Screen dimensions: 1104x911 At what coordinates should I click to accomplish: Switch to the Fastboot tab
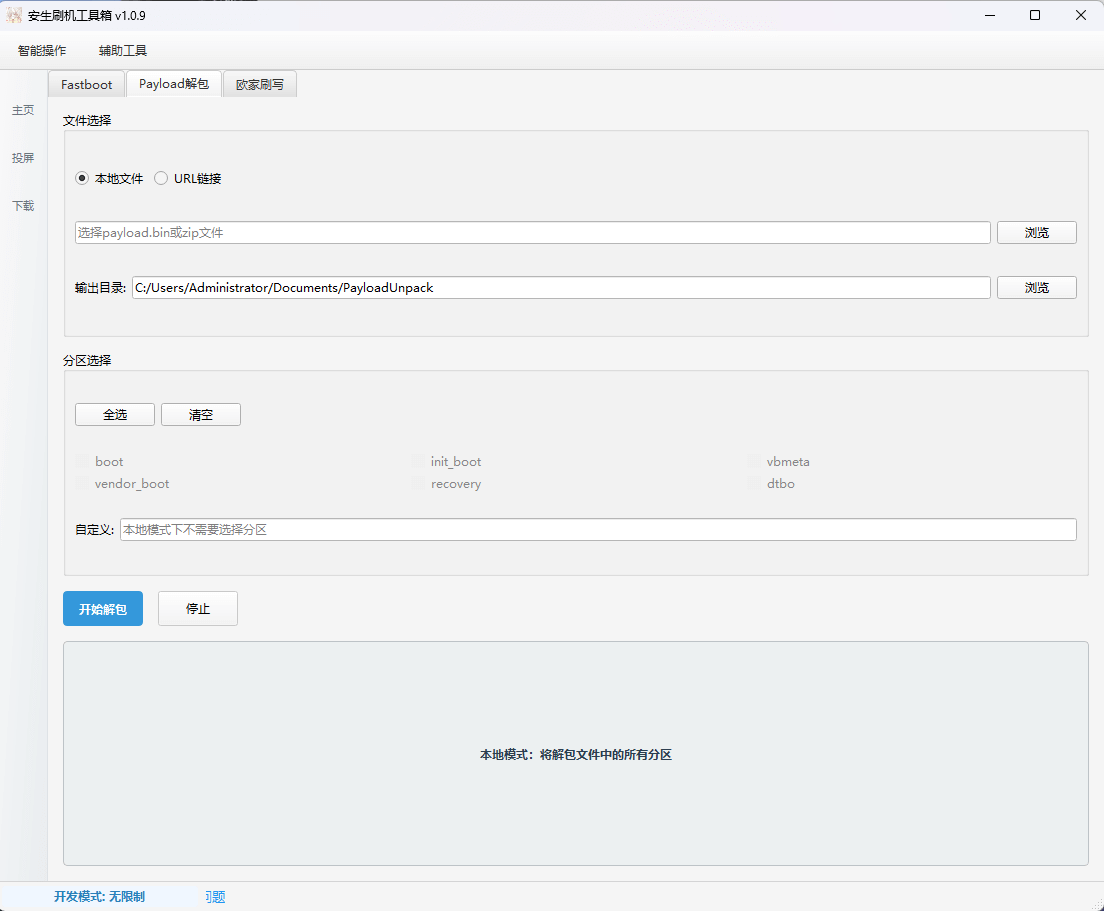click(85, 84)
